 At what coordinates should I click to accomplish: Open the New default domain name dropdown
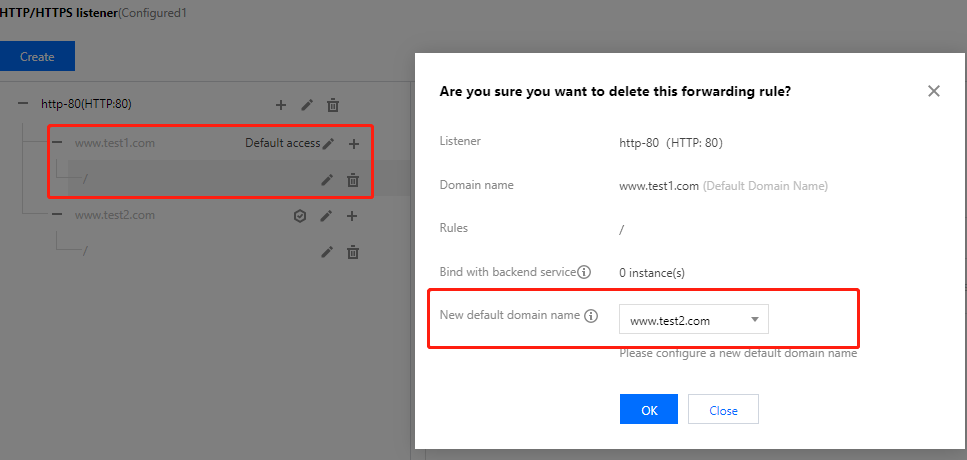point(694,320)
